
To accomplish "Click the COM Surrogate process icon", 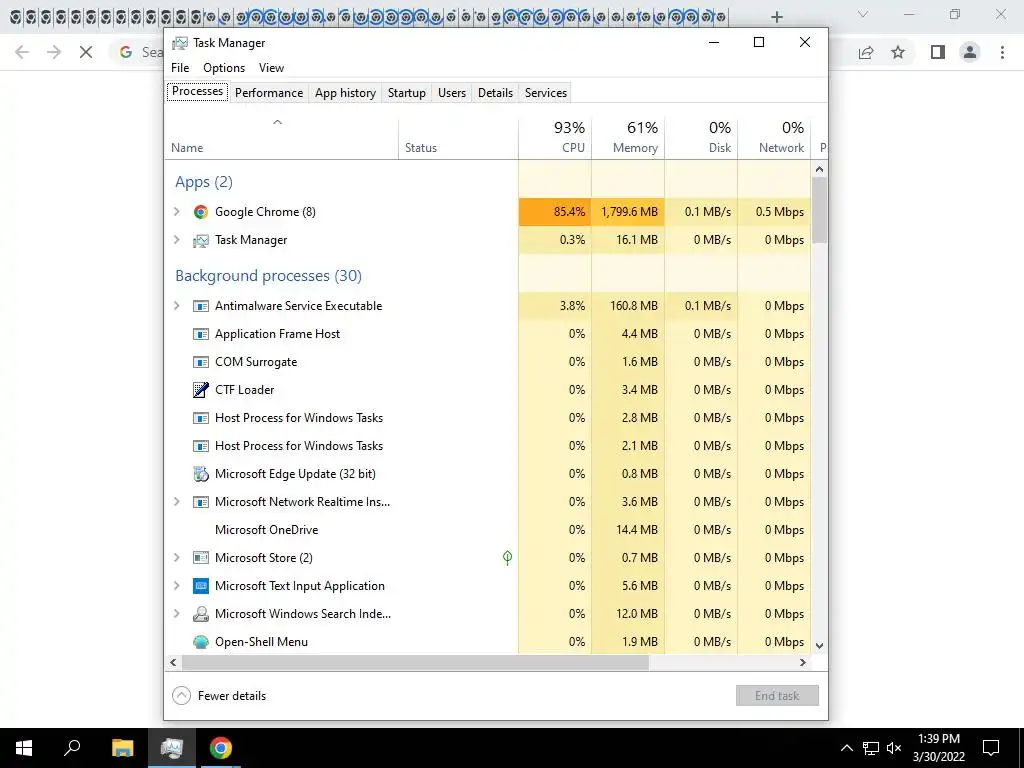I will 200,362.
